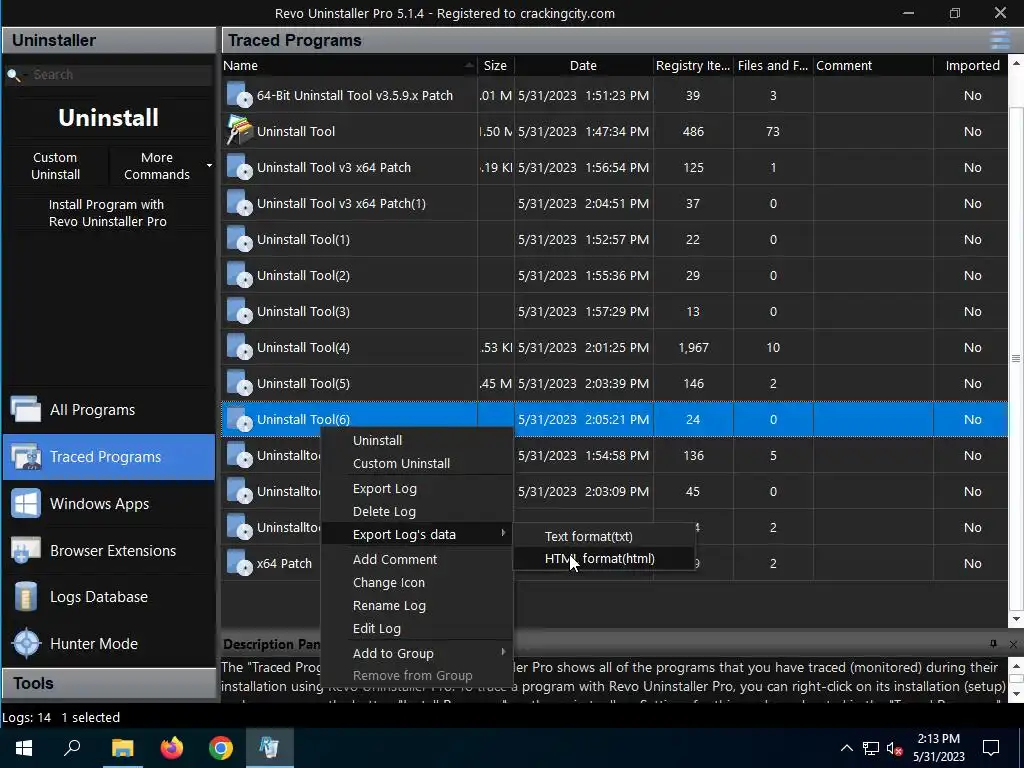Click the program list scrollbar up arrow
Viewport: 1024px width, 768px height.
click(1016, 63)
